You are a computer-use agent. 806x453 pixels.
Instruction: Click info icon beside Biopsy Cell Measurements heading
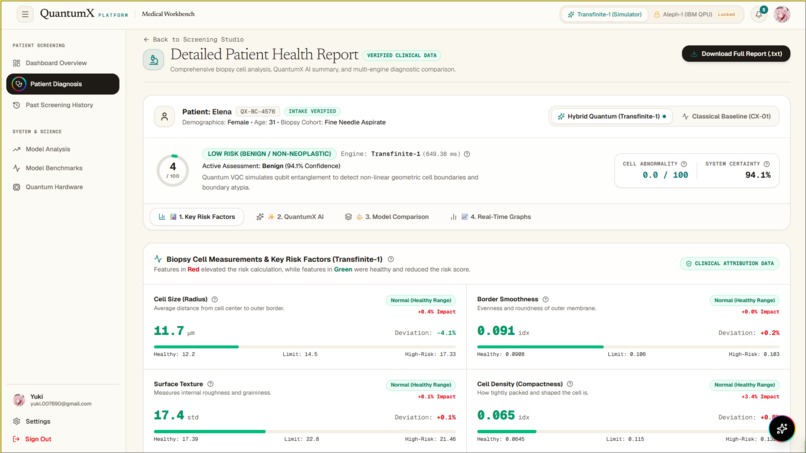click(391, 259)
